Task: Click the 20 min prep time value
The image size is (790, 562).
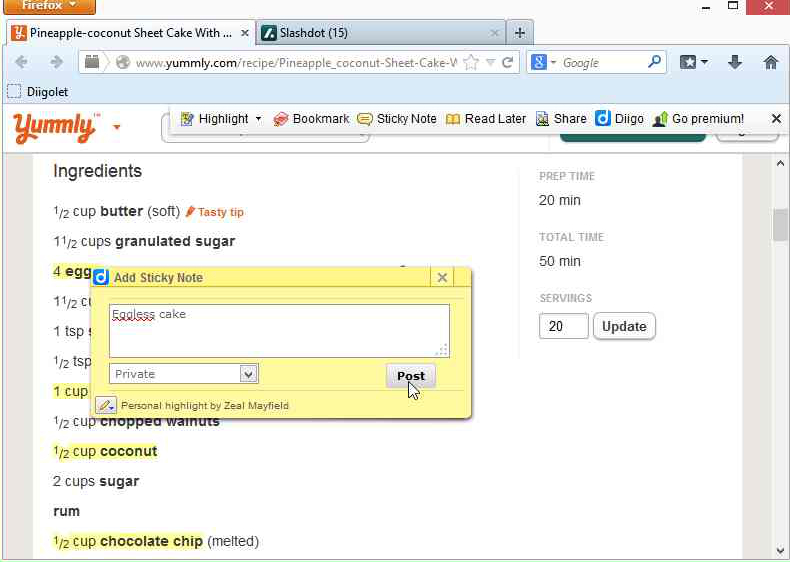Action: pos(560,200)
